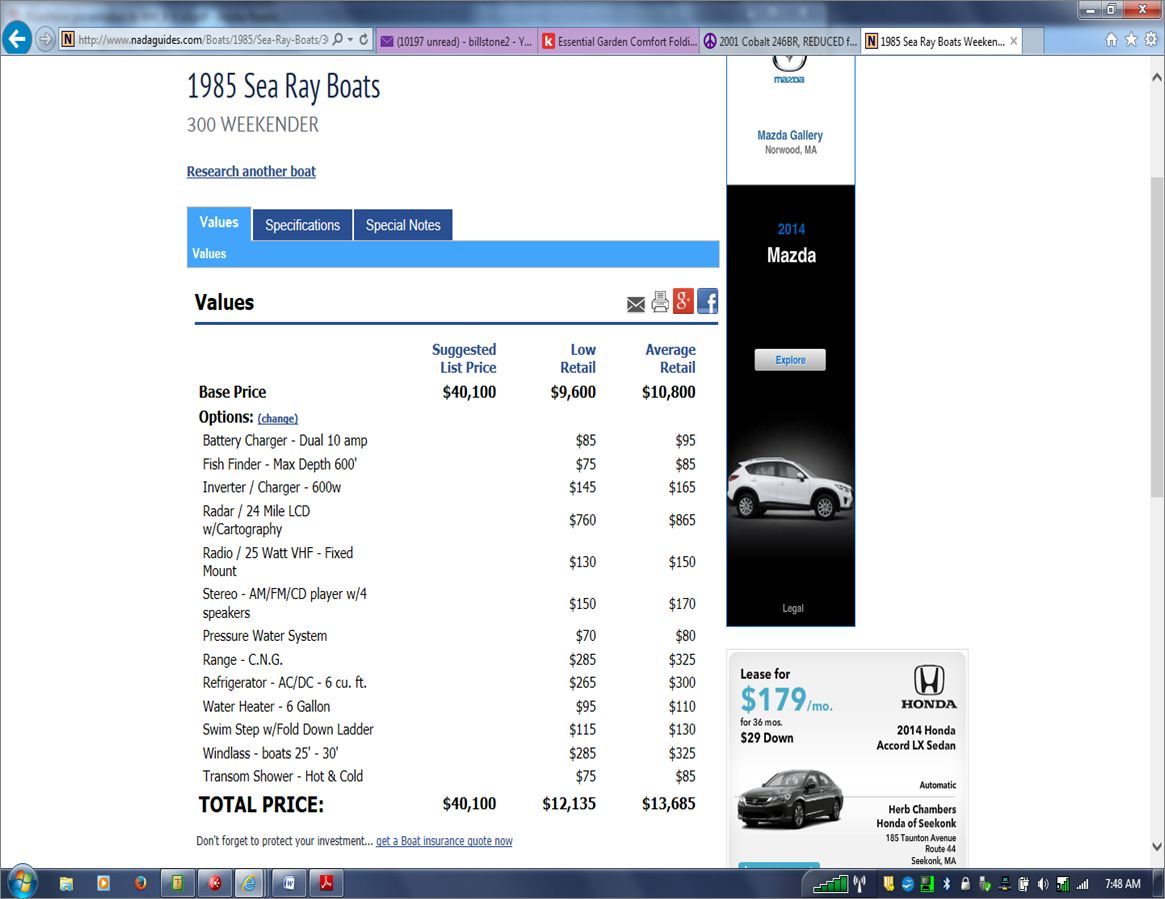Click Research another boat link
Image resolution: width=1165 pixels, height=899 pixels.
(251, 172)
